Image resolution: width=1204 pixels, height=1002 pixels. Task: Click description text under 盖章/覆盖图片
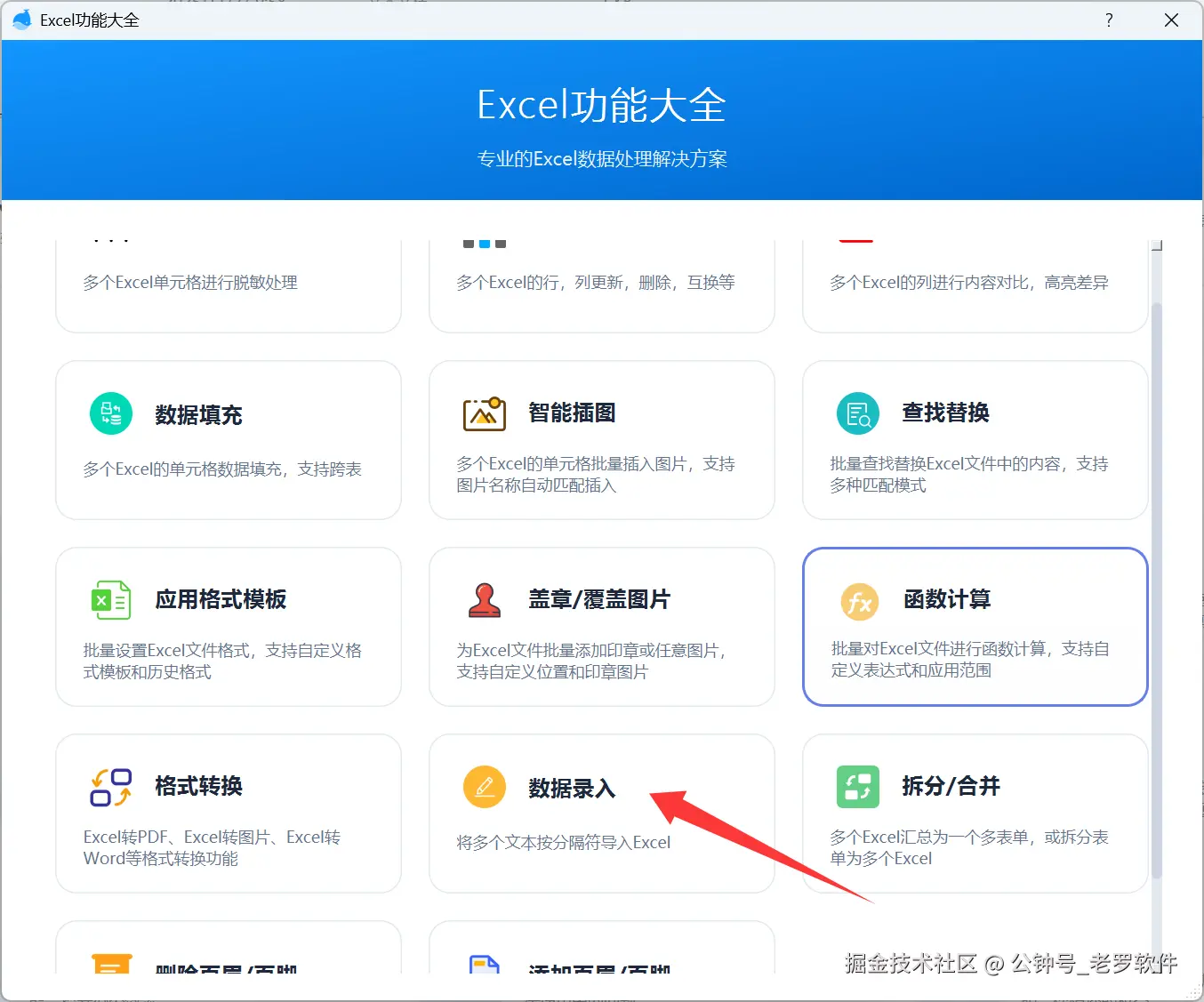tap(592, 661)
